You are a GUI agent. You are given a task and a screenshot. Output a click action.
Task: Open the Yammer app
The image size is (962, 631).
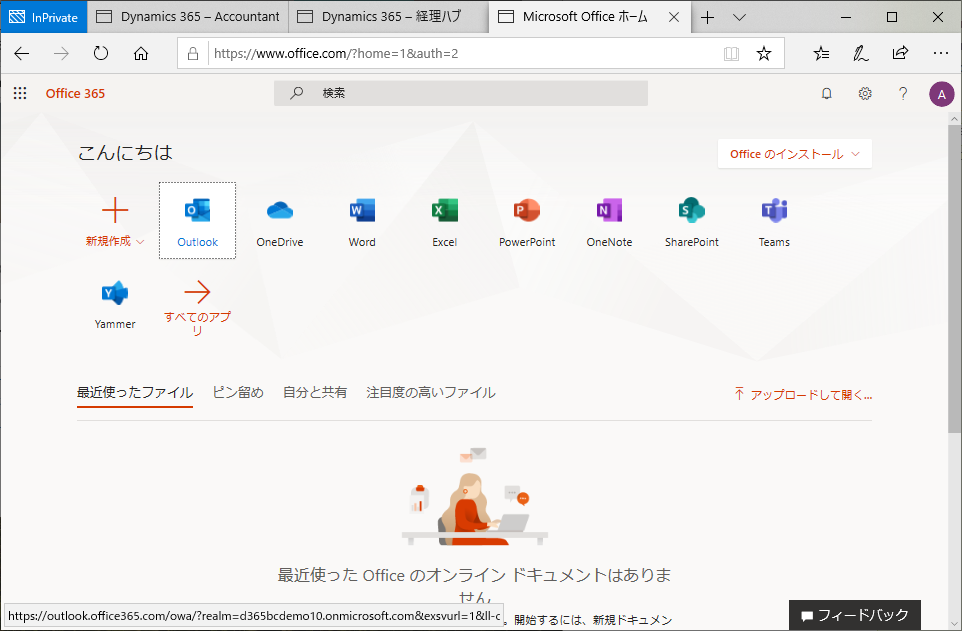pyautogui.click(x=115, y=304)
